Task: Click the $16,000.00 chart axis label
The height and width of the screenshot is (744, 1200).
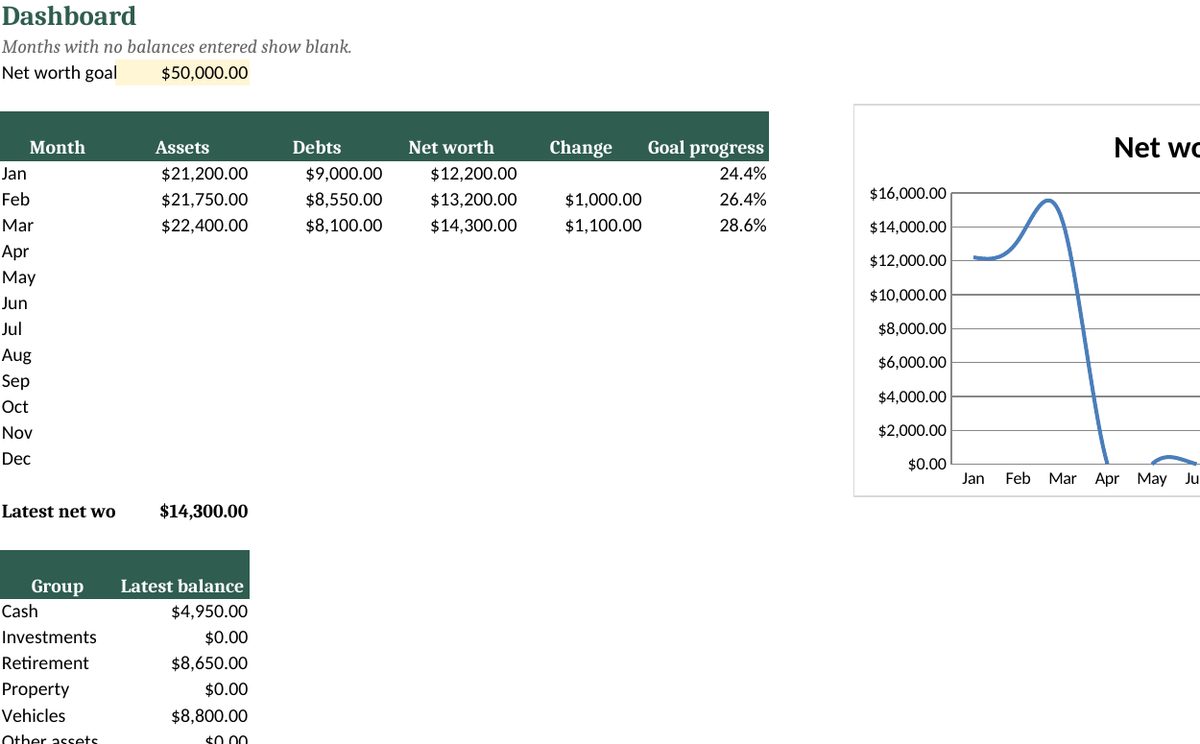Action: click(x=907, y=193)
